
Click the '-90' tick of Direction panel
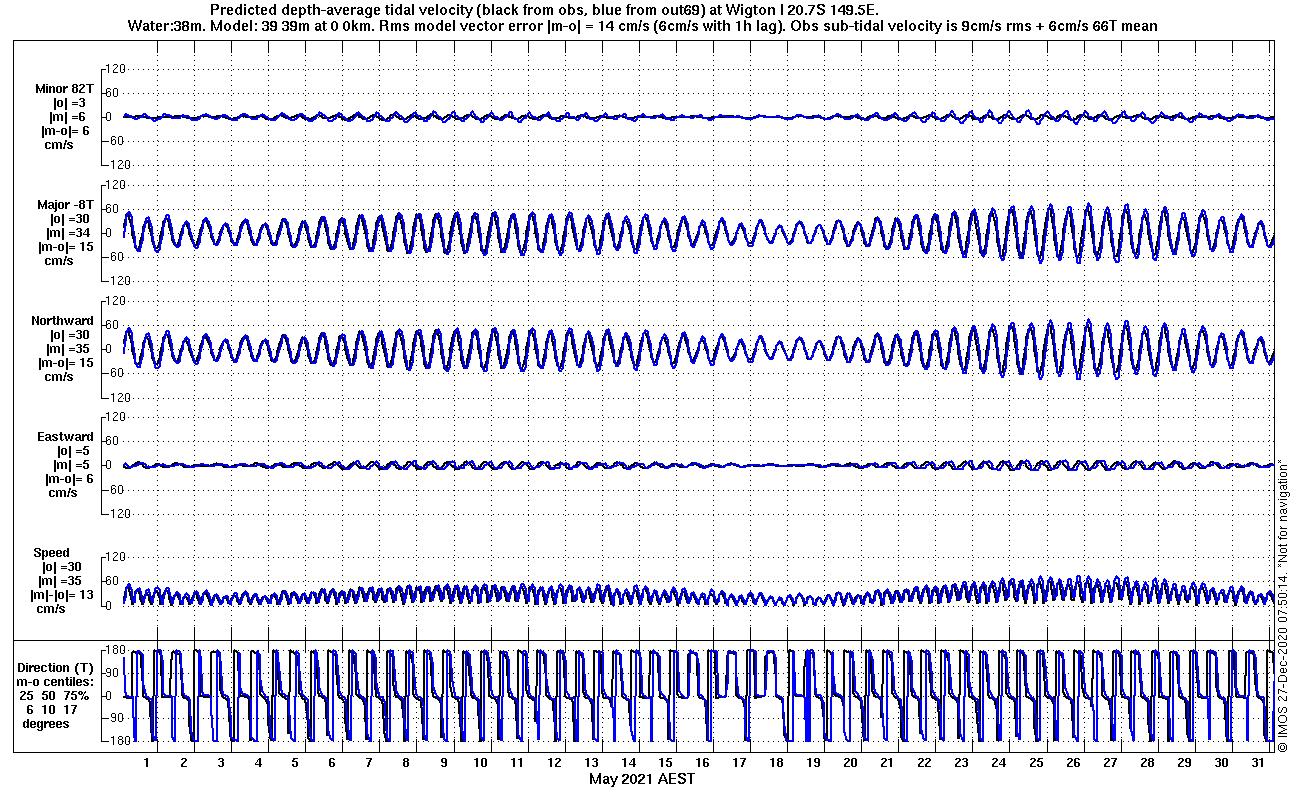tap(114, 717)
